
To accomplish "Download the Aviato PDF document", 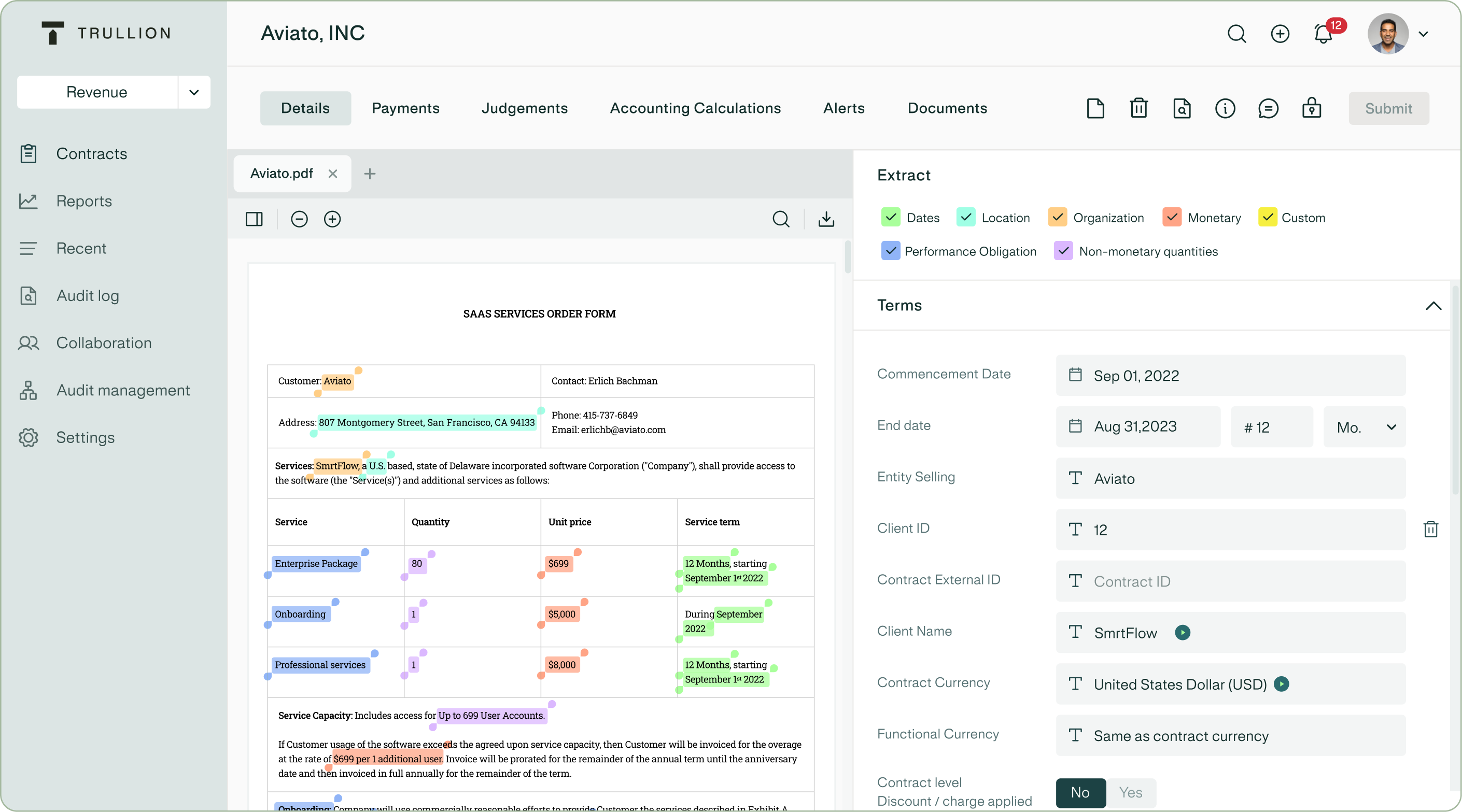I will pyautogui.click(x=826, y=219).
